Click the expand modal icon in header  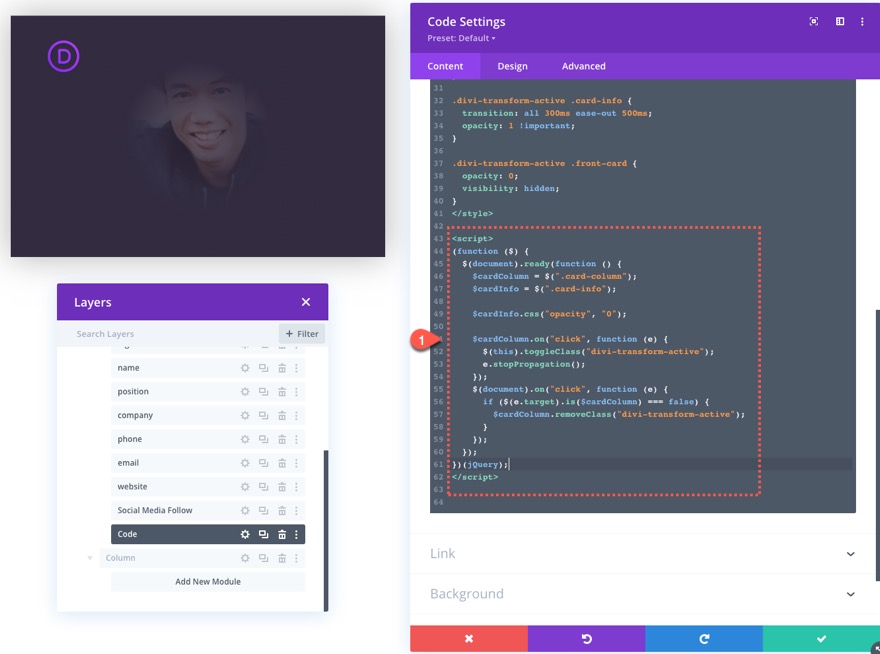pyautogui.click(x=815, y=20)
